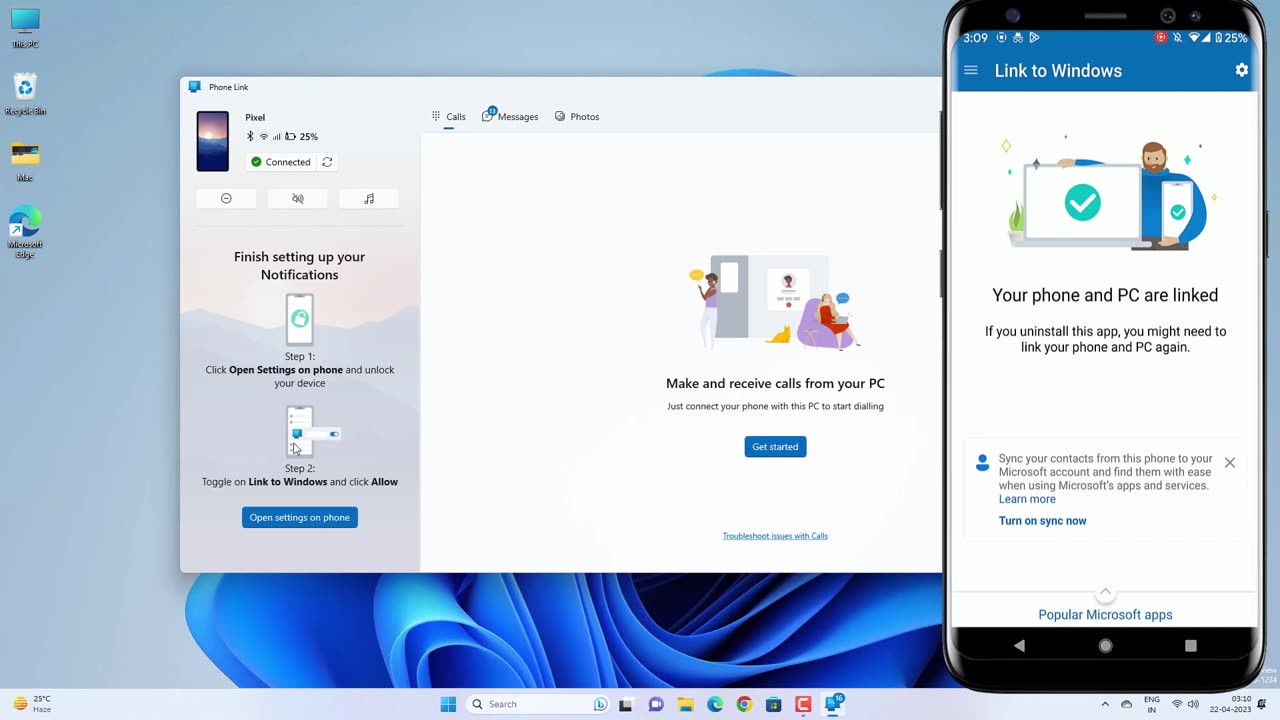The image size is (1280, 720).
Task: Click the Get started button for Calls
Action: pyautogui.click(x=775, y=446)
